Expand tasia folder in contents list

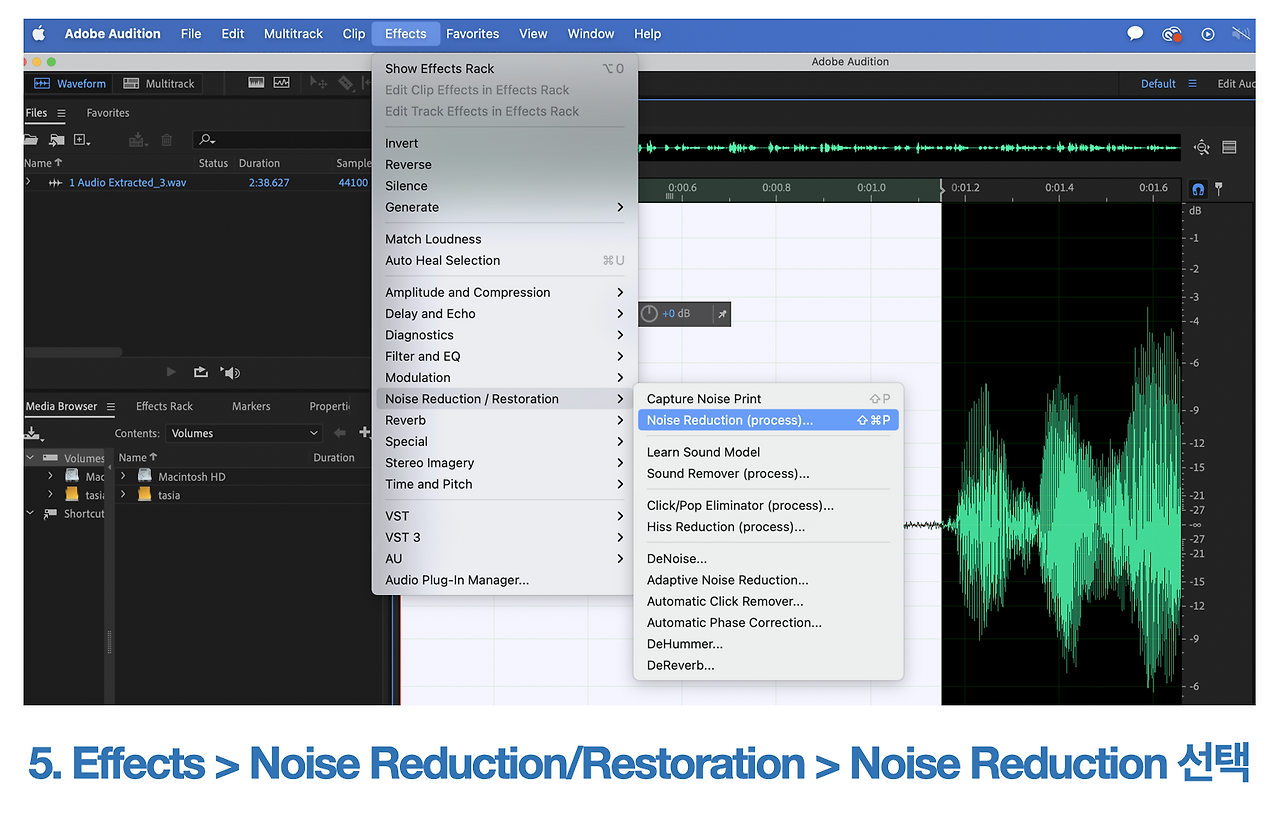coord(123,495)
